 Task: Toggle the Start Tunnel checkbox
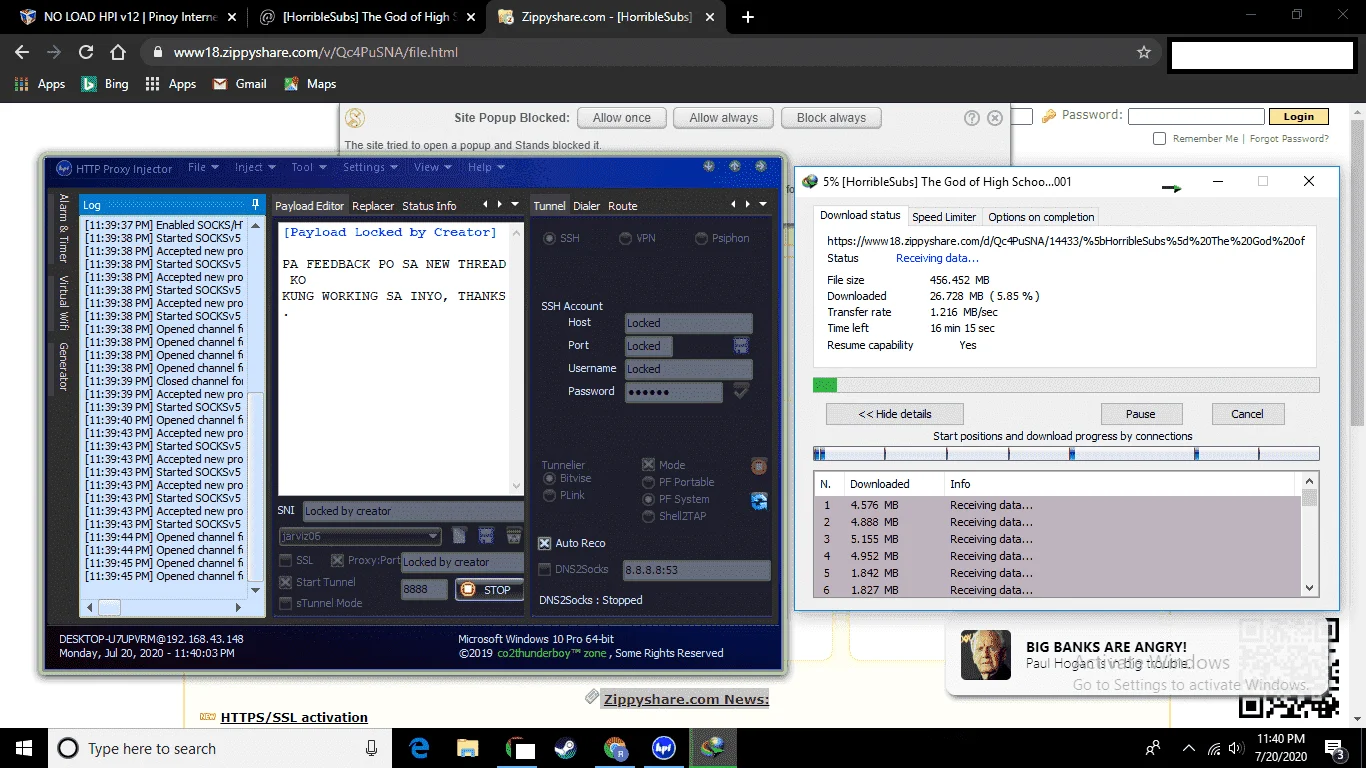[x=286, y=582]
